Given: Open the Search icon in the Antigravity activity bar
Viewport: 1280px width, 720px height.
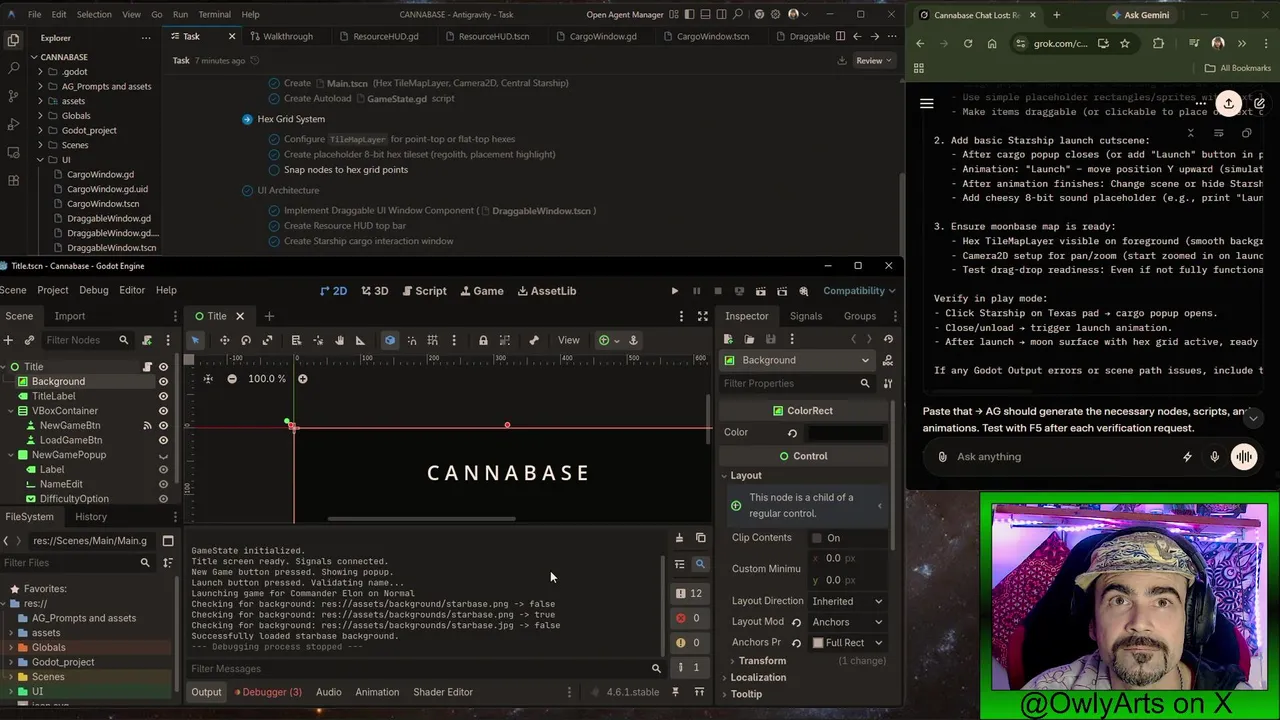Looking at the screenshot, I should pos(13,68).
